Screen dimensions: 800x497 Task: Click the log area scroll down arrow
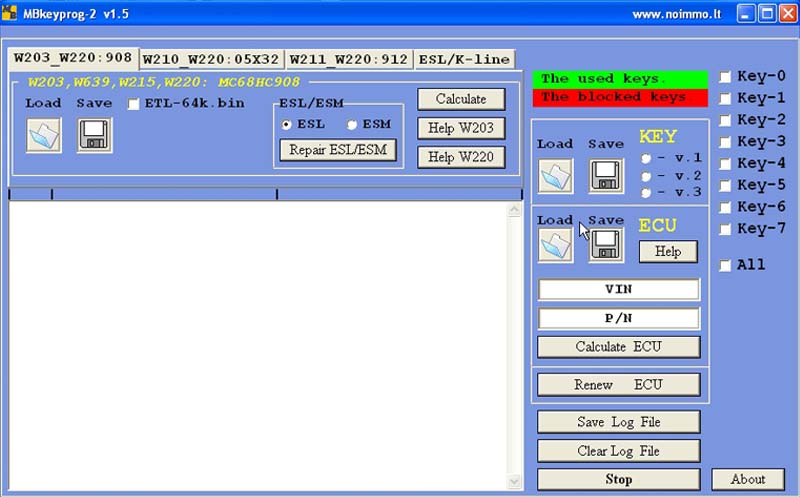point(514,481)
